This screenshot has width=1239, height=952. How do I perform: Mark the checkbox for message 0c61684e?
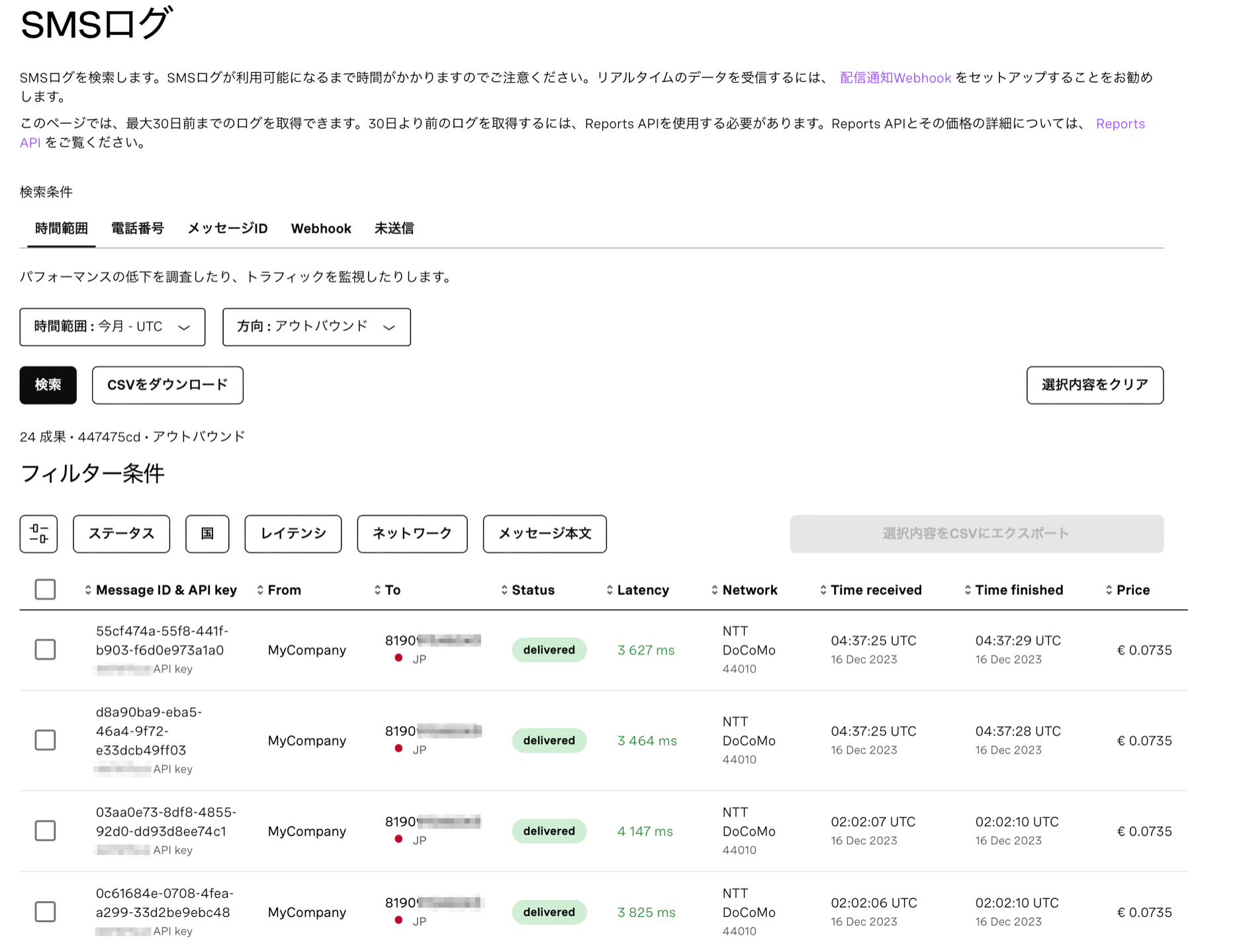(45, 912)
